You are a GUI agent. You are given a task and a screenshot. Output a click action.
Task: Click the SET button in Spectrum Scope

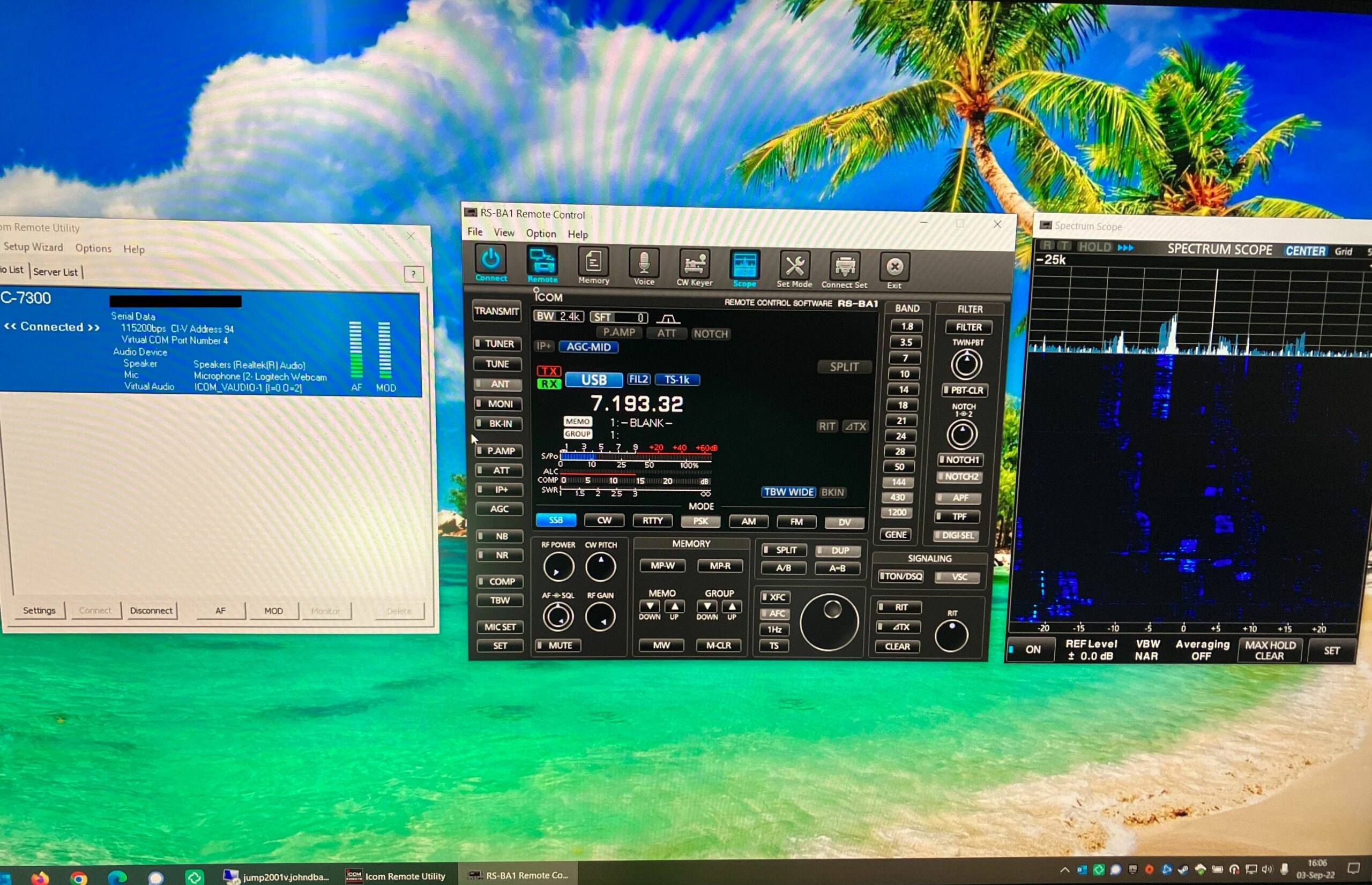[1332, 650]
